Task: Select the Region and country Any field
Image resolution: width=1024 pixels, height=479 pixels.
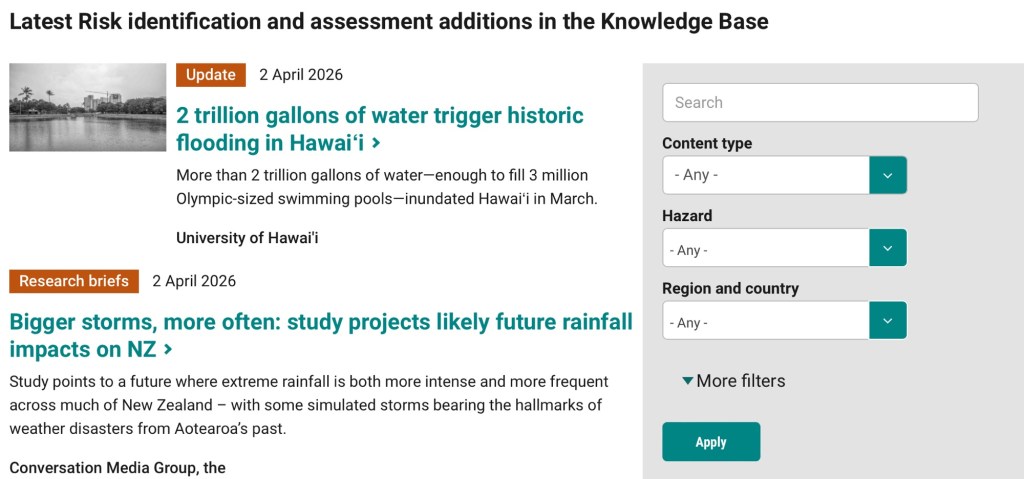Action: [x=765, y=321]
